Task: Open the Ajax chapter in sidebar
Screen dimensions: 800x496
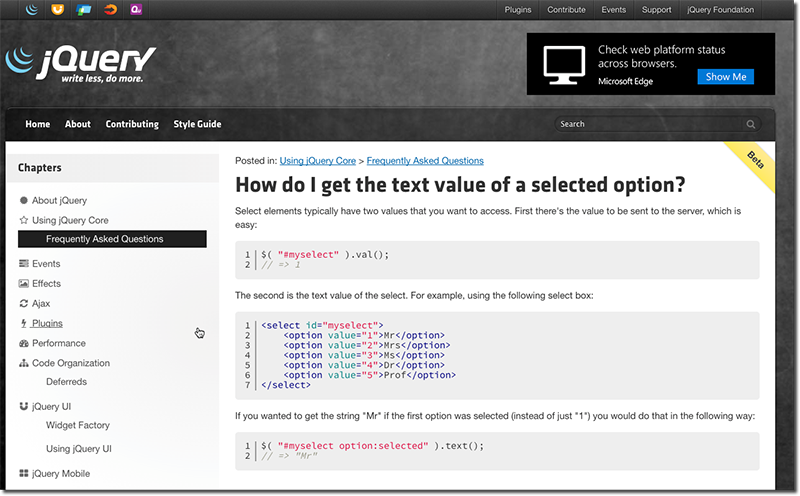Action: click(x=40, y=303)
